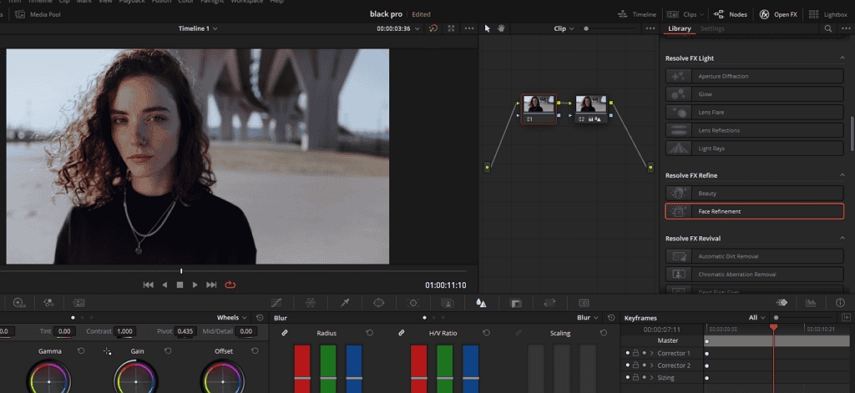Toggle Corrector 2 enable dot
The image size is (855, 393).
click(628, 365)
